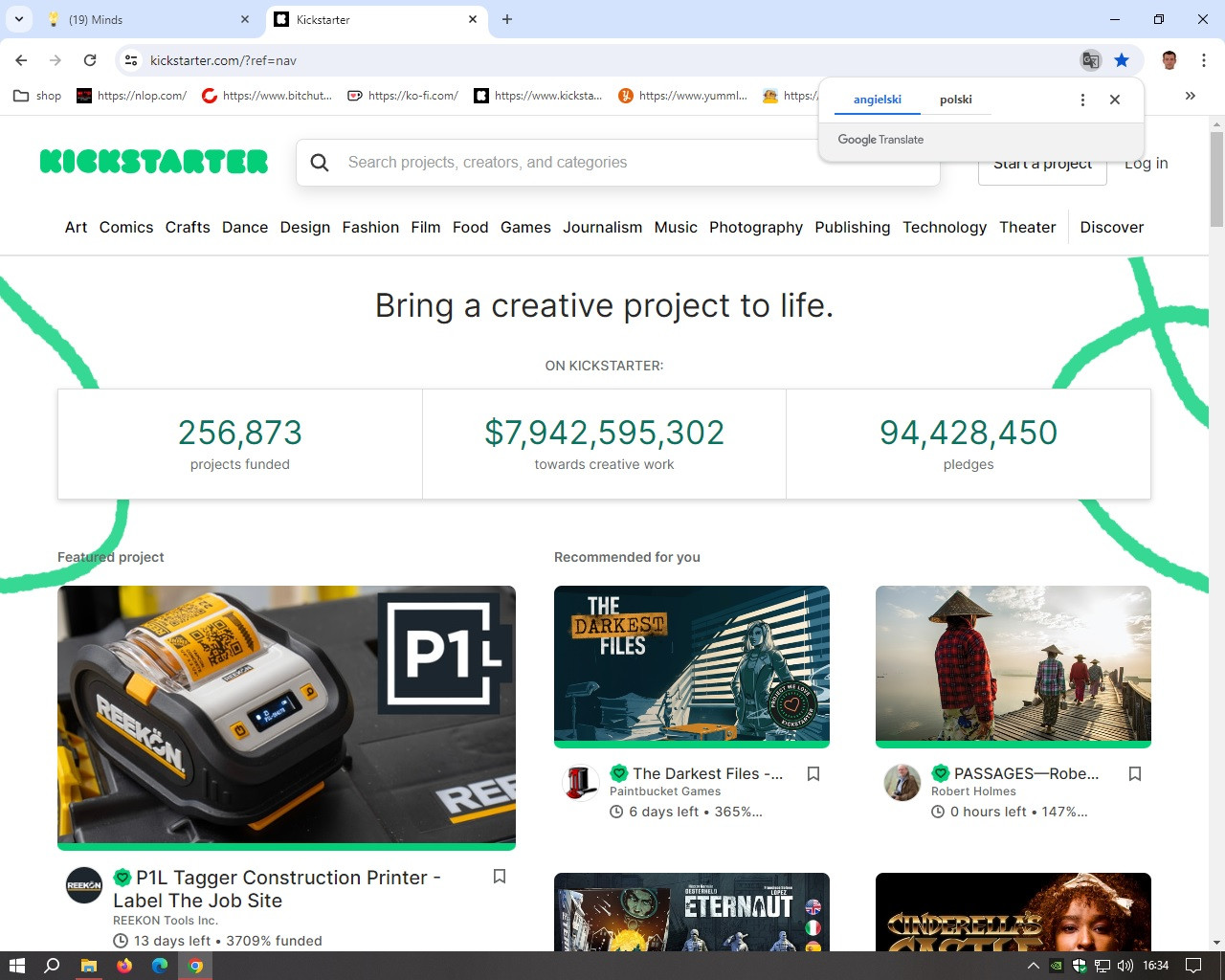Image resolution: width=1225 pixels, height=980 pixels.
Task: Bookmark the P1L Tagger Construction Printer project
Action: coord(500,877)
